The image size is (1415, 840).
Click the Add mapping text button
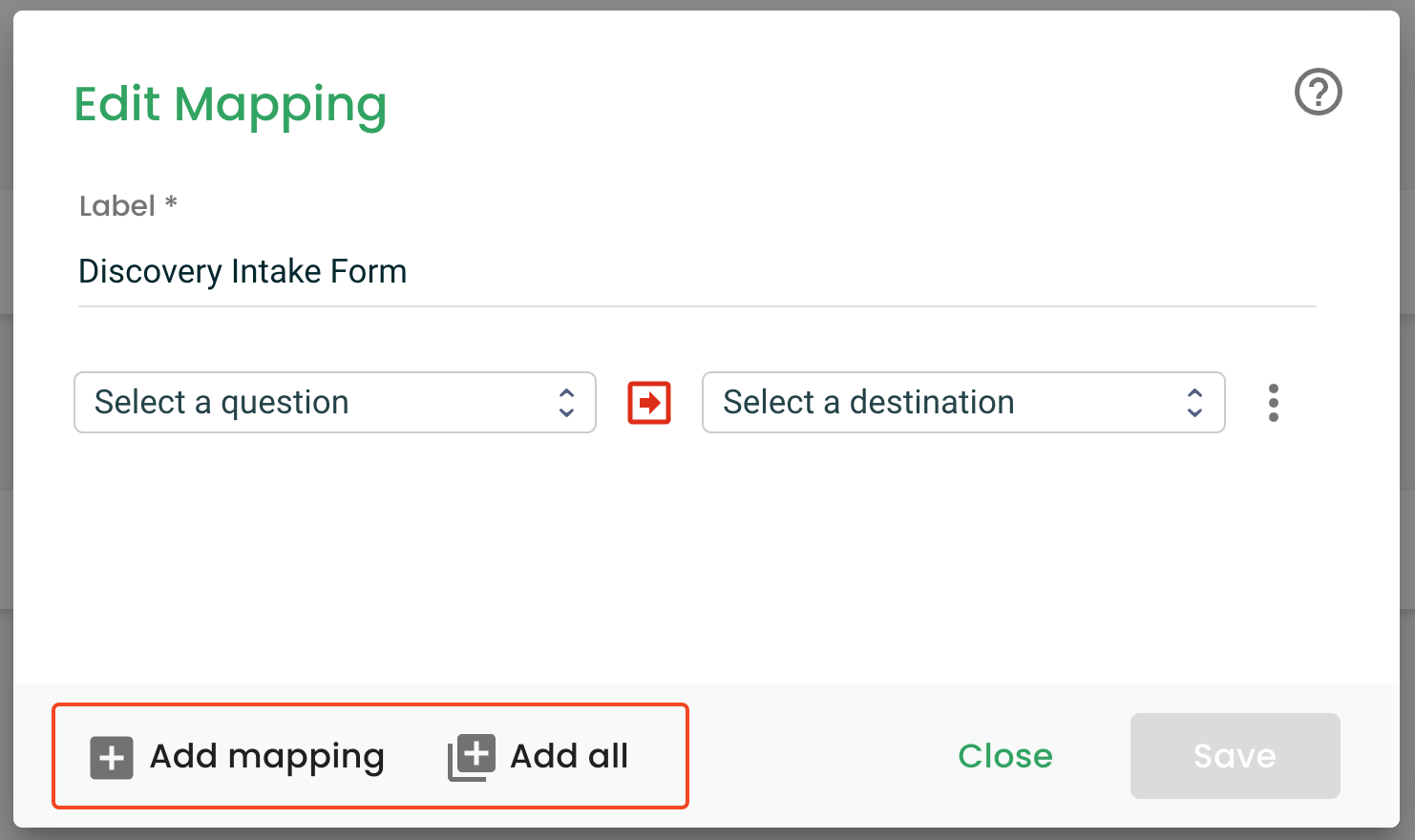coord(266,756)
